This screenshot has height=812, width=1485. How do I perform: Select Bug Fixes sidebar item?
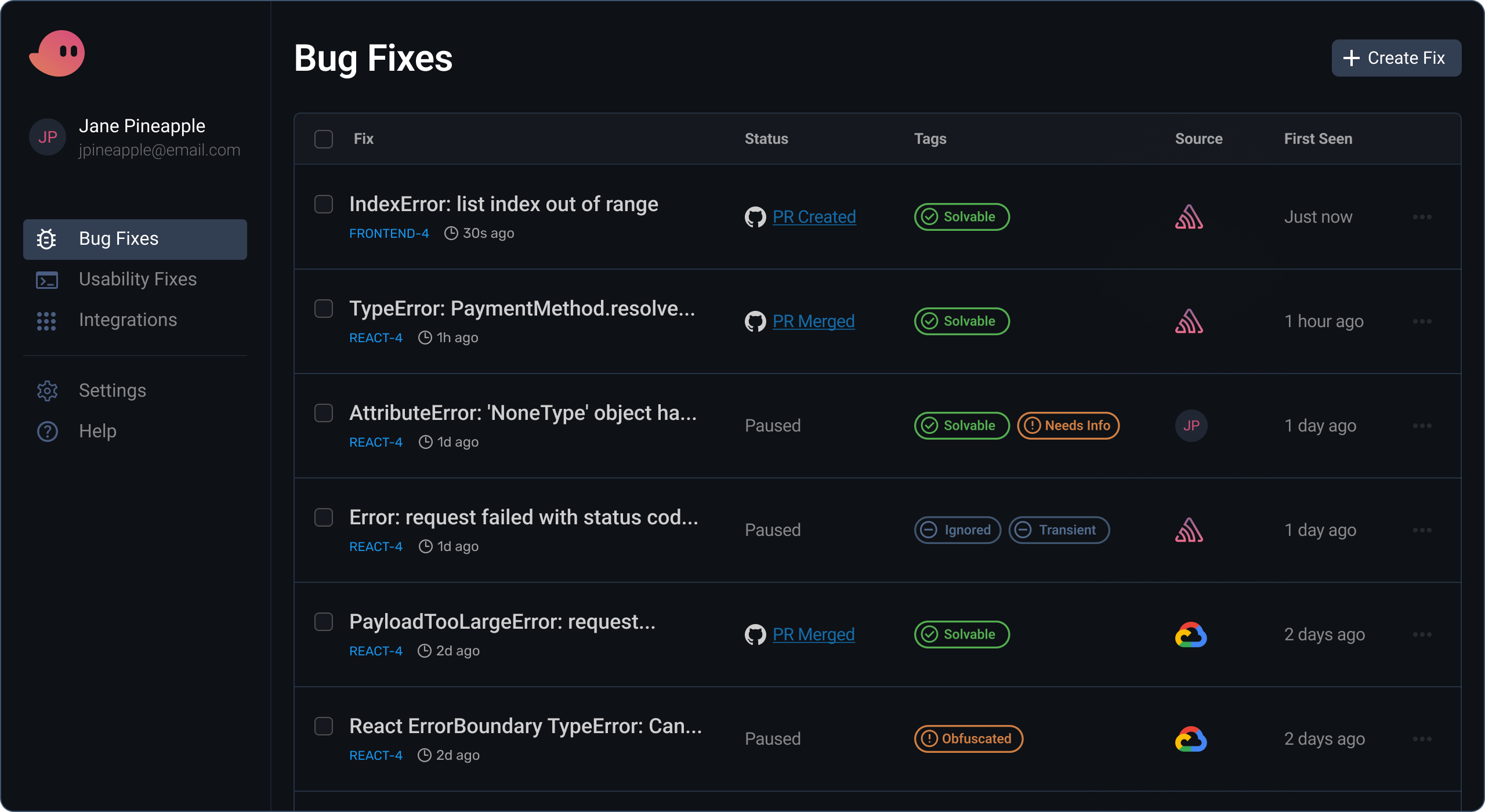pos(135,239)
